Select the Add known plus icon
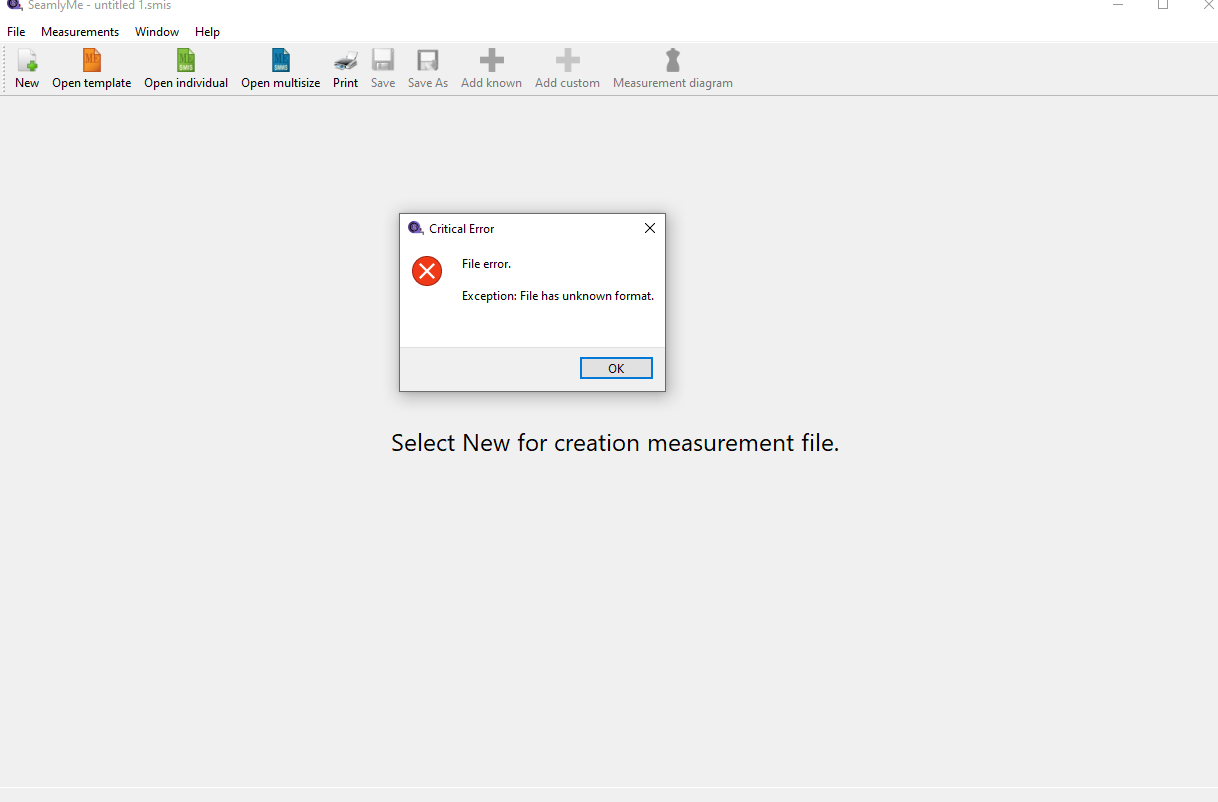The width and height of the screenshot is (1218, 802). pos(491,61)
